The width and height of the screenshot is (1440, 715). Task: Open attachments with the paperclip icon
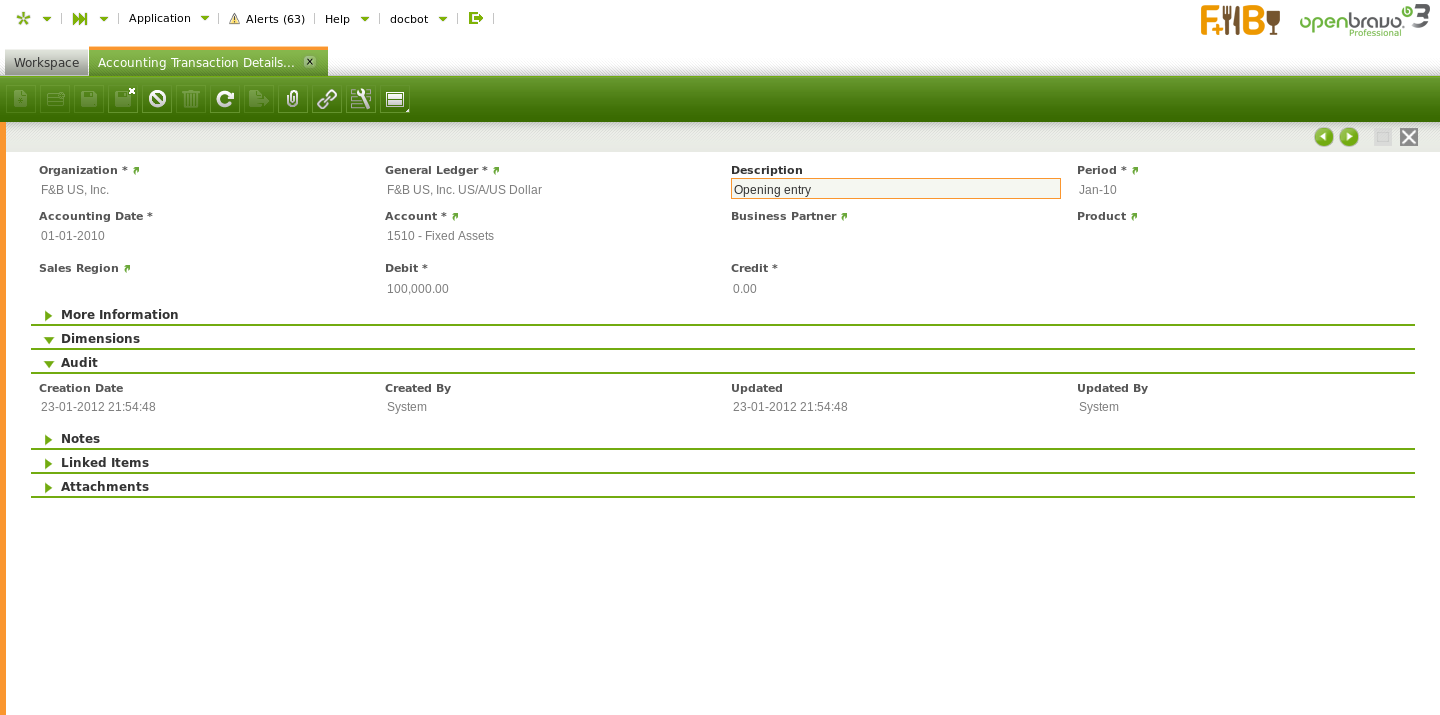pos(293,99)
